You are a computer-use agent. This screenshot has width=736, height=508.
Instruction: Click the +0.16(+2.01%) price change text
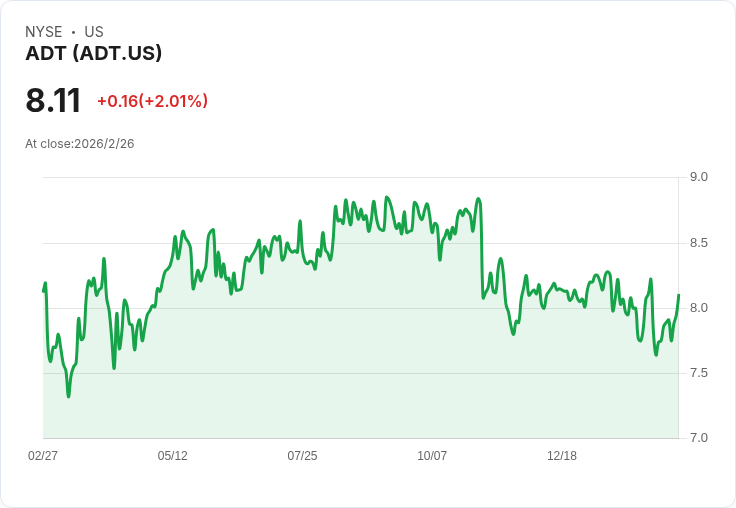152,101
